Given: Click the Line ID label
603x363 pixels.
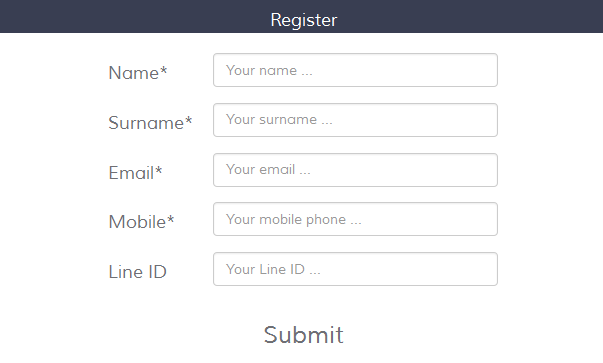Looking at the screenshot, I should tap(138, 272).
